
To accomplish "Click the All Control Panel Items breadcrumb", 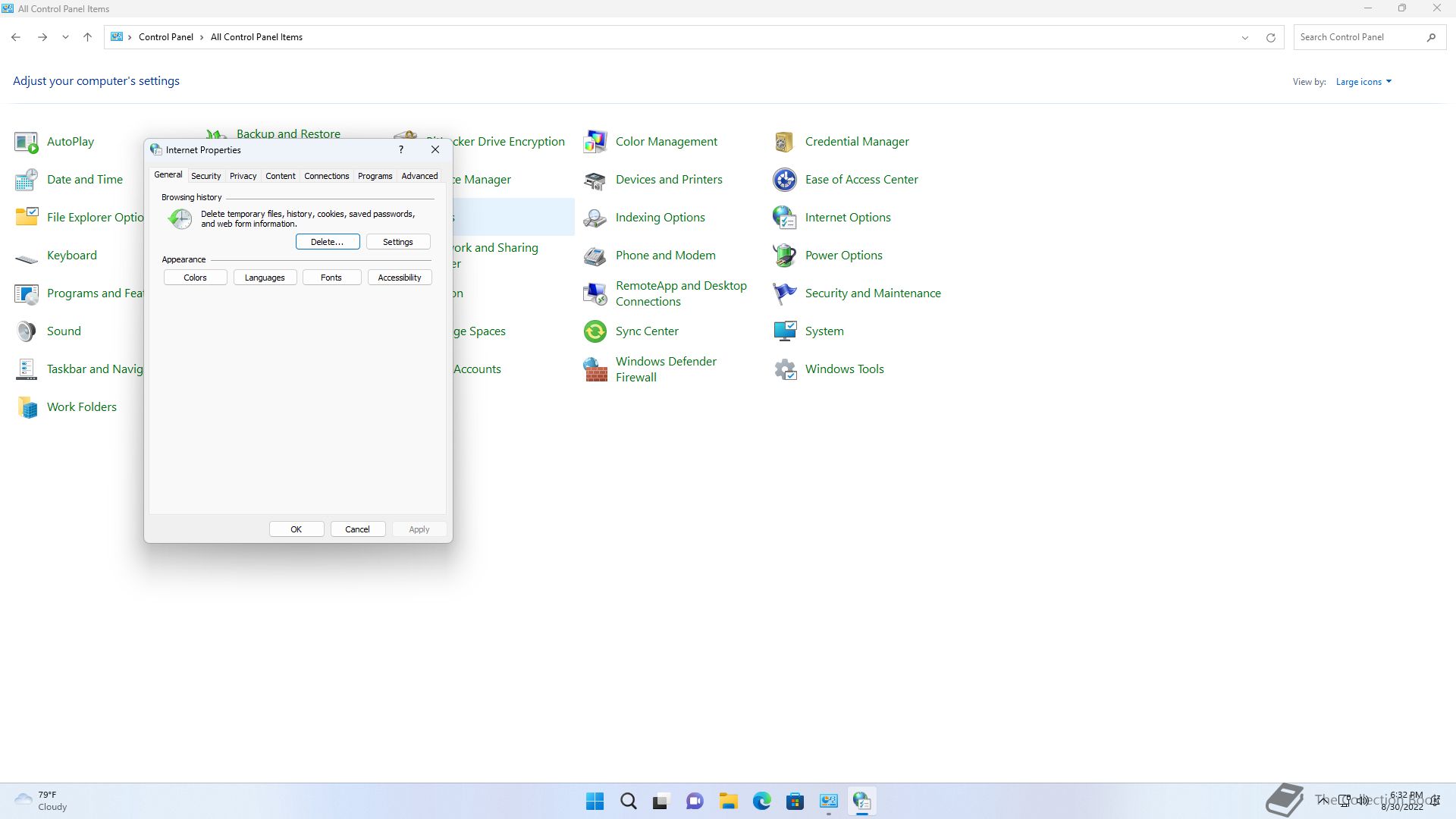I will (256, 37).
